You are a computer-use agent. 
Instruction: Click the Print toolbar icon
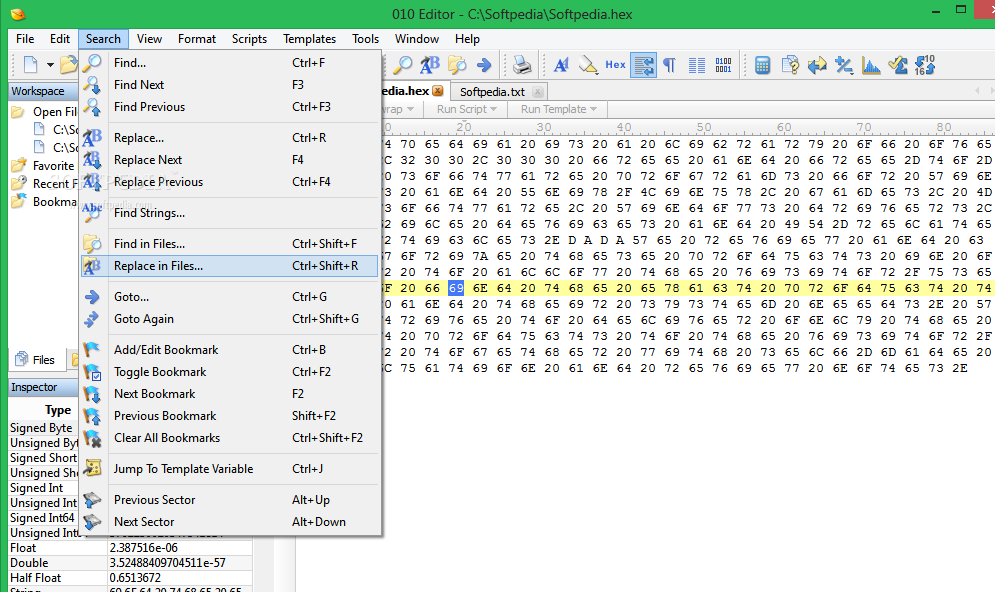[x=522, y=65]
